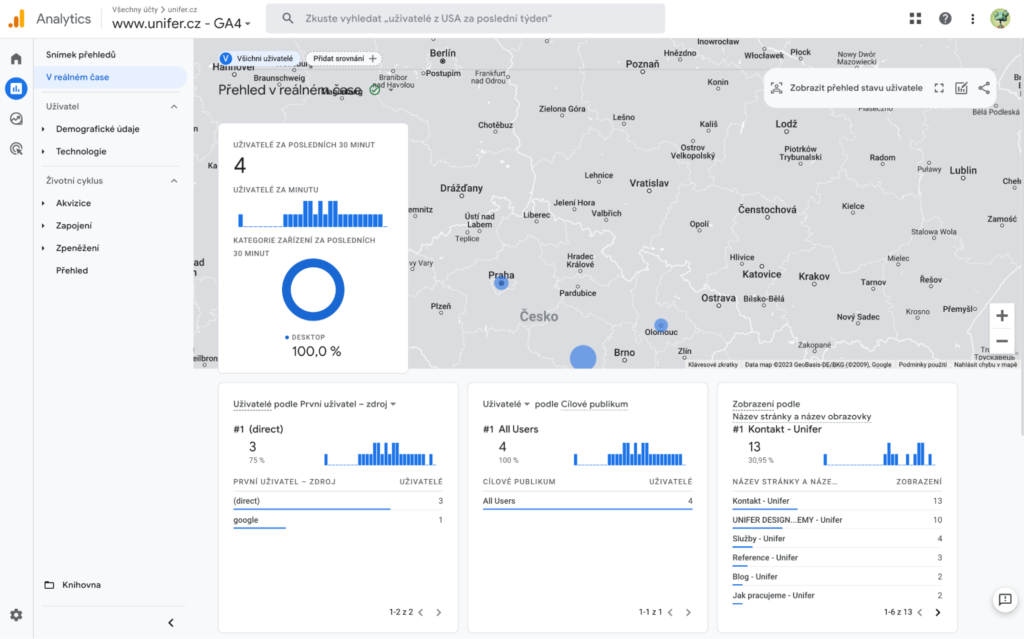Viewport: 1024px width, 639px height.
Task: Open the feedback chat icon
Action: point(1005,599)
